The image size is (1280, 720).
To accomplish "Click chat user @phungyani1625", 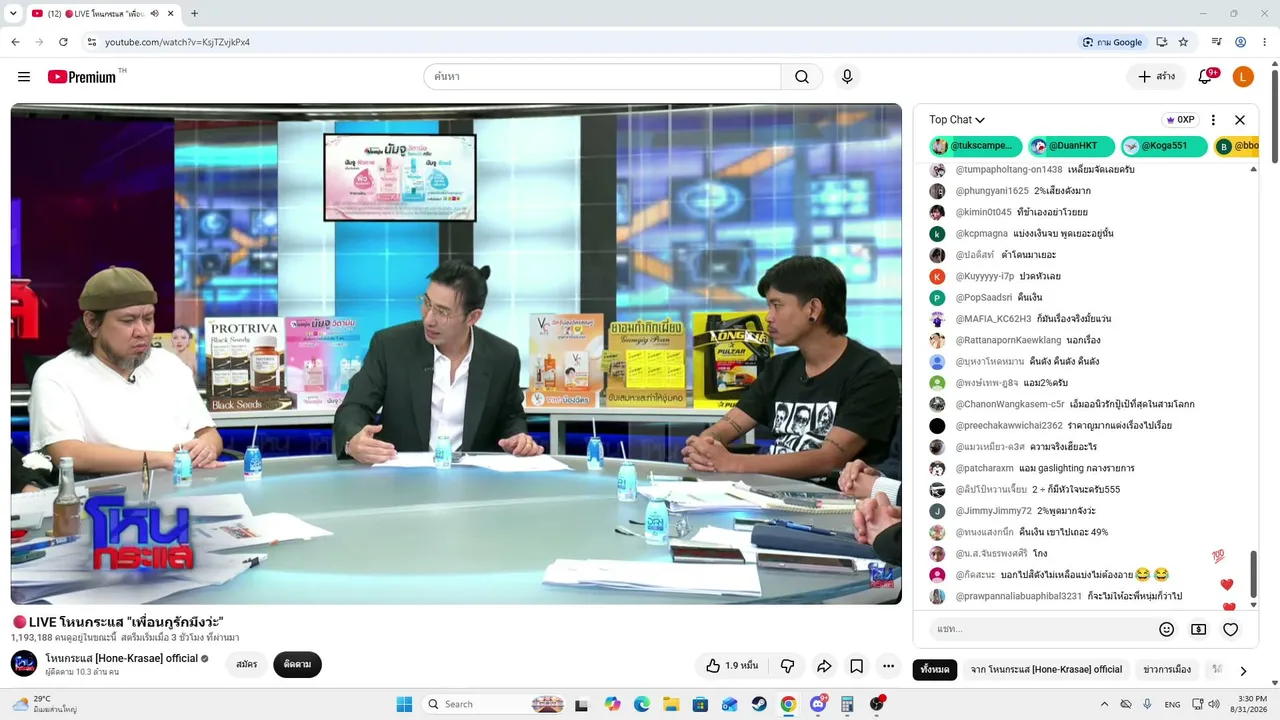I will 992,191.
